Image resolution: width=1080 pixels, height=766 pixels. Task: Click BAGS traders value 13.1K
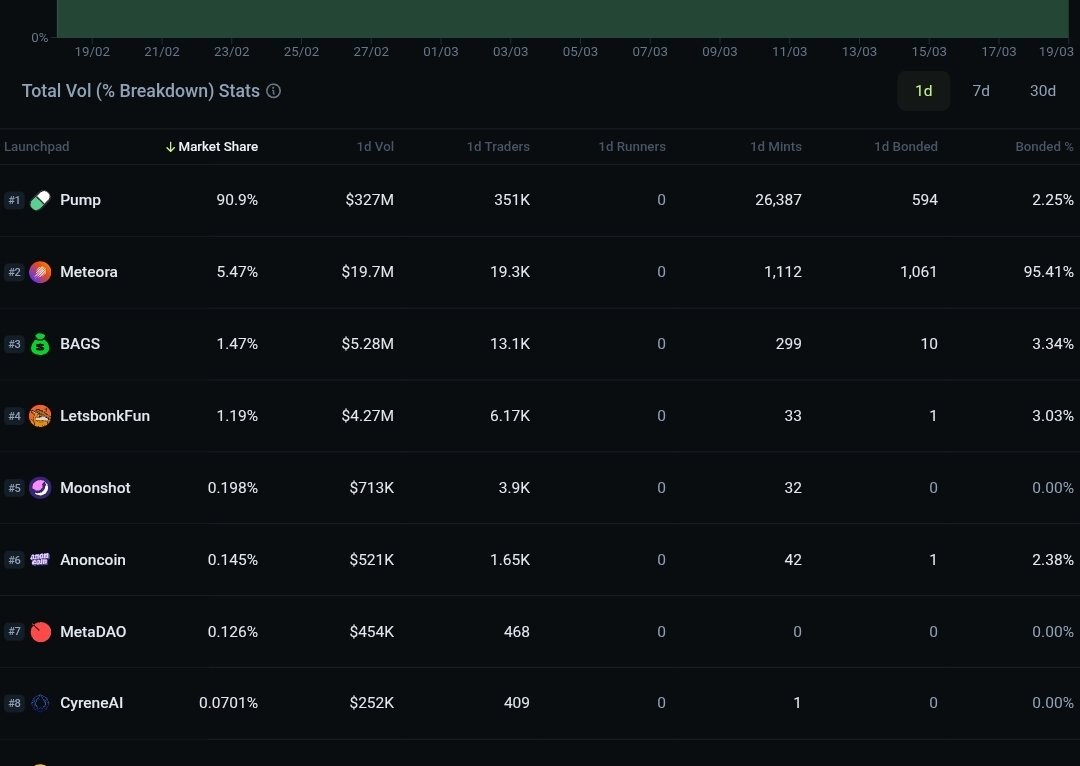tap(510, 344)
